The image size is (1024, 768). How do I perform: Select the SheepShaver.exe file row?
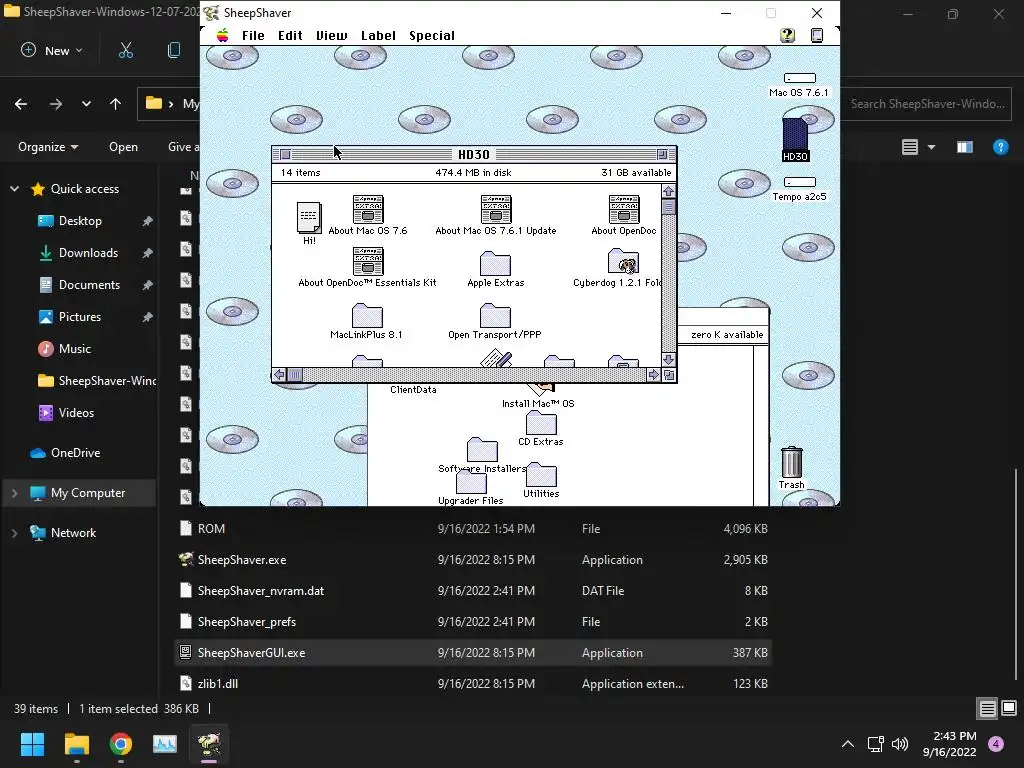pos(473,560)
